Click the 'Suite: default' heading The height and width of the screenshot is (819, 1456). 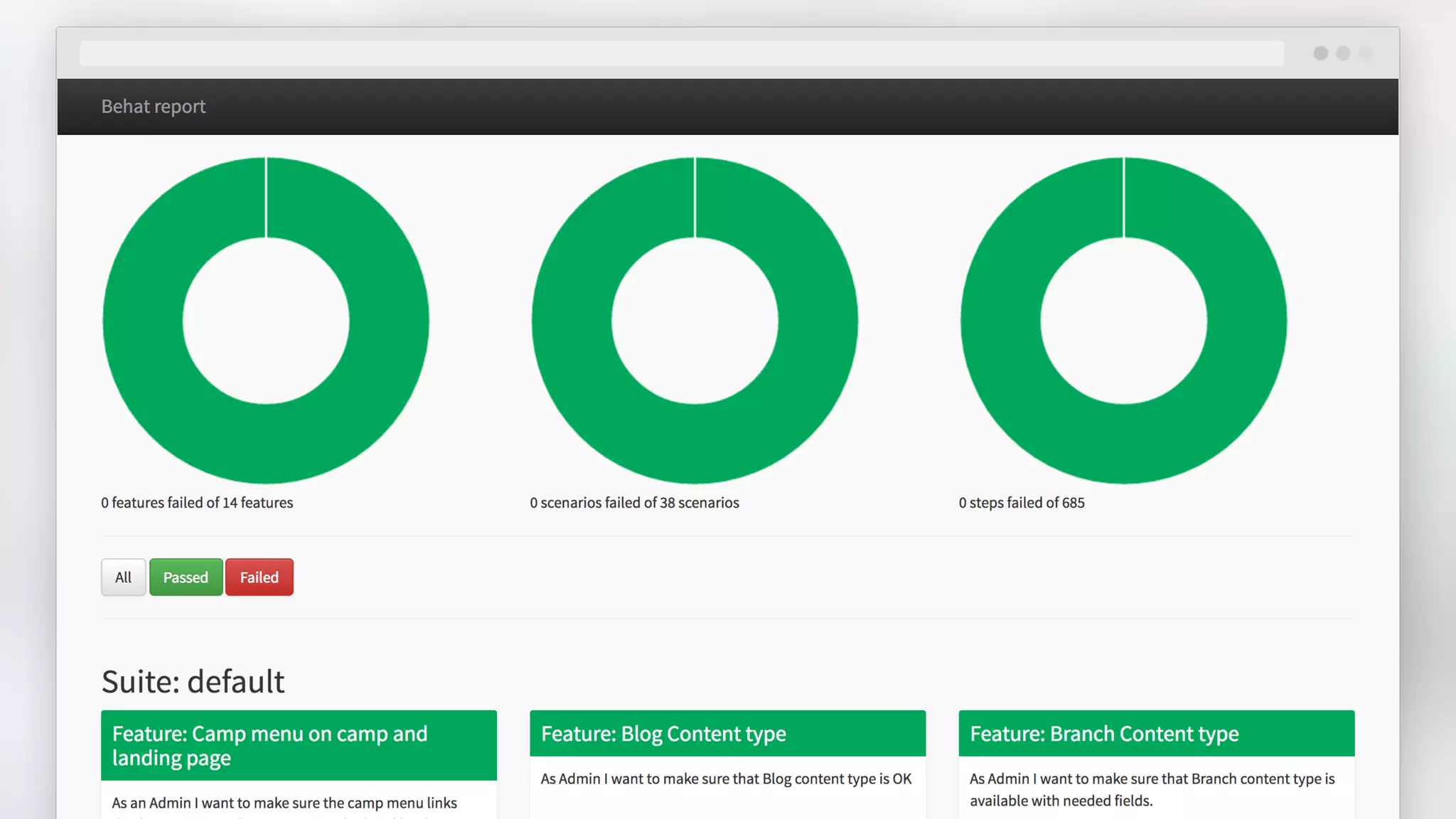point(193,681)
